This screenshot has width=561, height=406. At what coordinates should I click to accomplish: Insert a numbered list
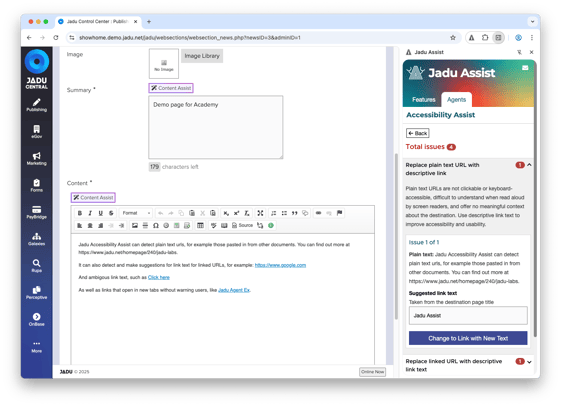pos(274,213)
